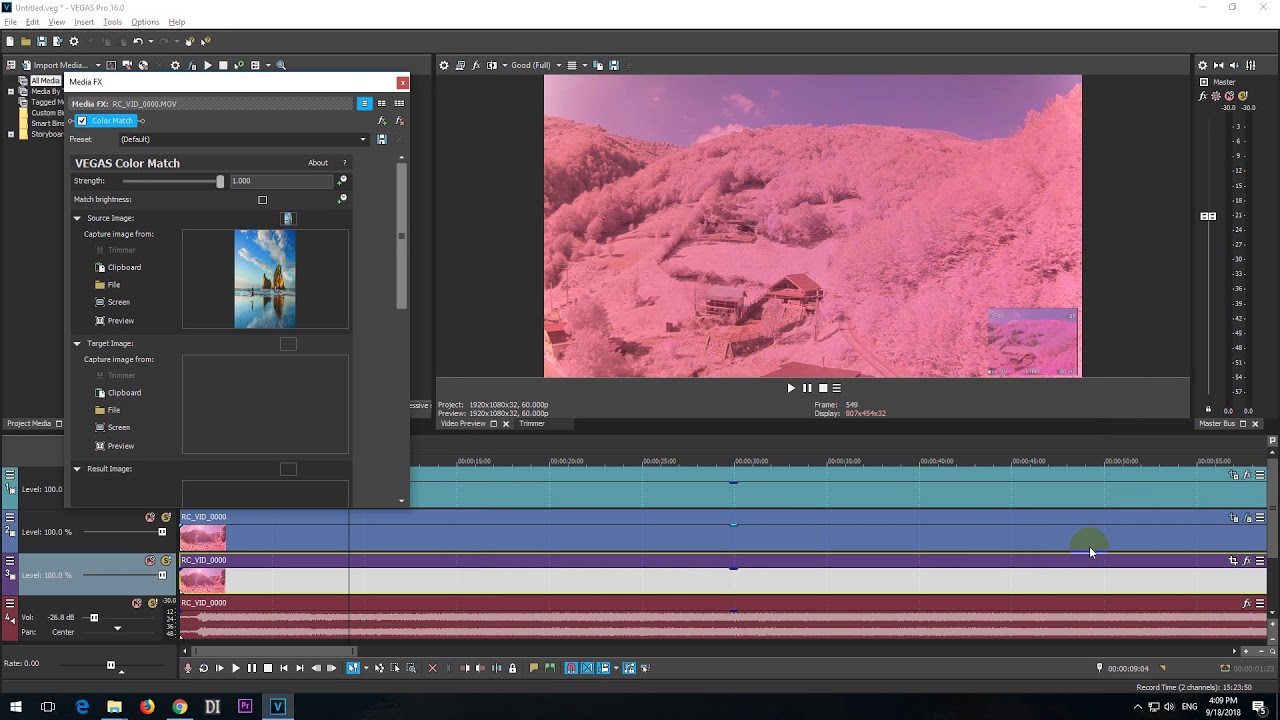Solo audio track 4
This screenshot has height=720, width=1280.
pyautogui.click(x=153, y=603)
